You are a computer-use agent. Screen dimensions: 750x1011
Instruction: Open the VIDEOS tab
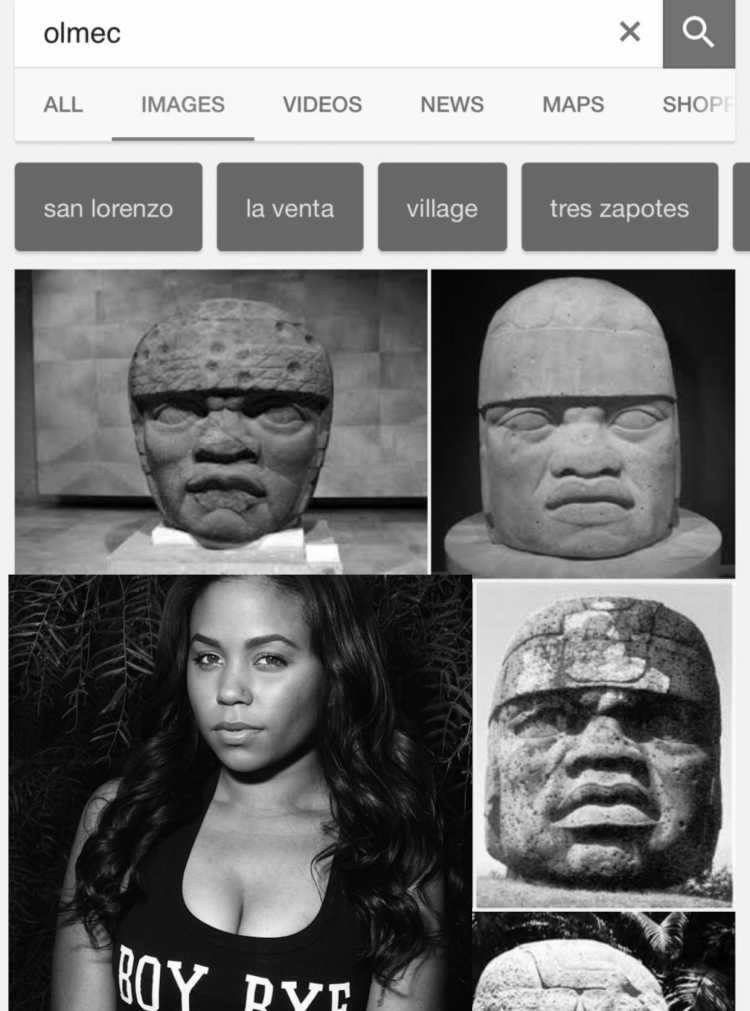click(322, 104)
